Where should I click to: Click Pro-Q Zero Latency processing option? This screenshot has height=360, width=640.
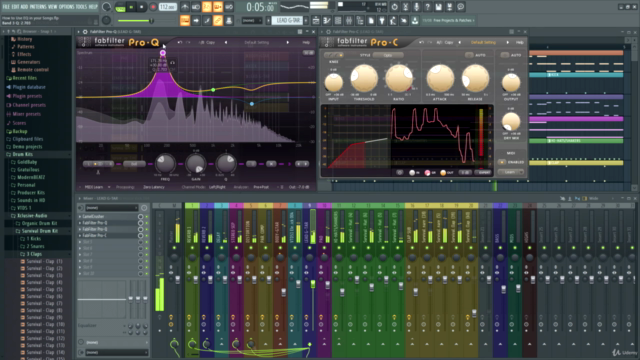[154, 187]
